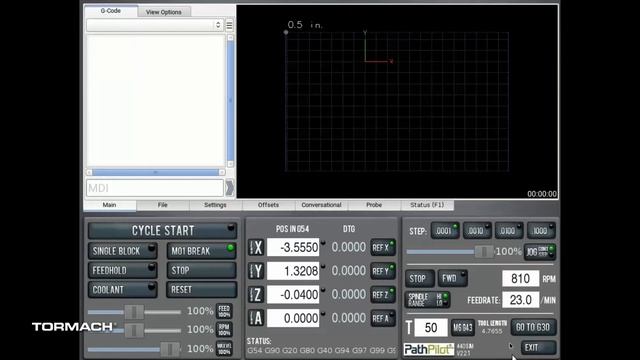640x360 pixels.
Task: Click the PathPilot logo
Action: point(429,349)
